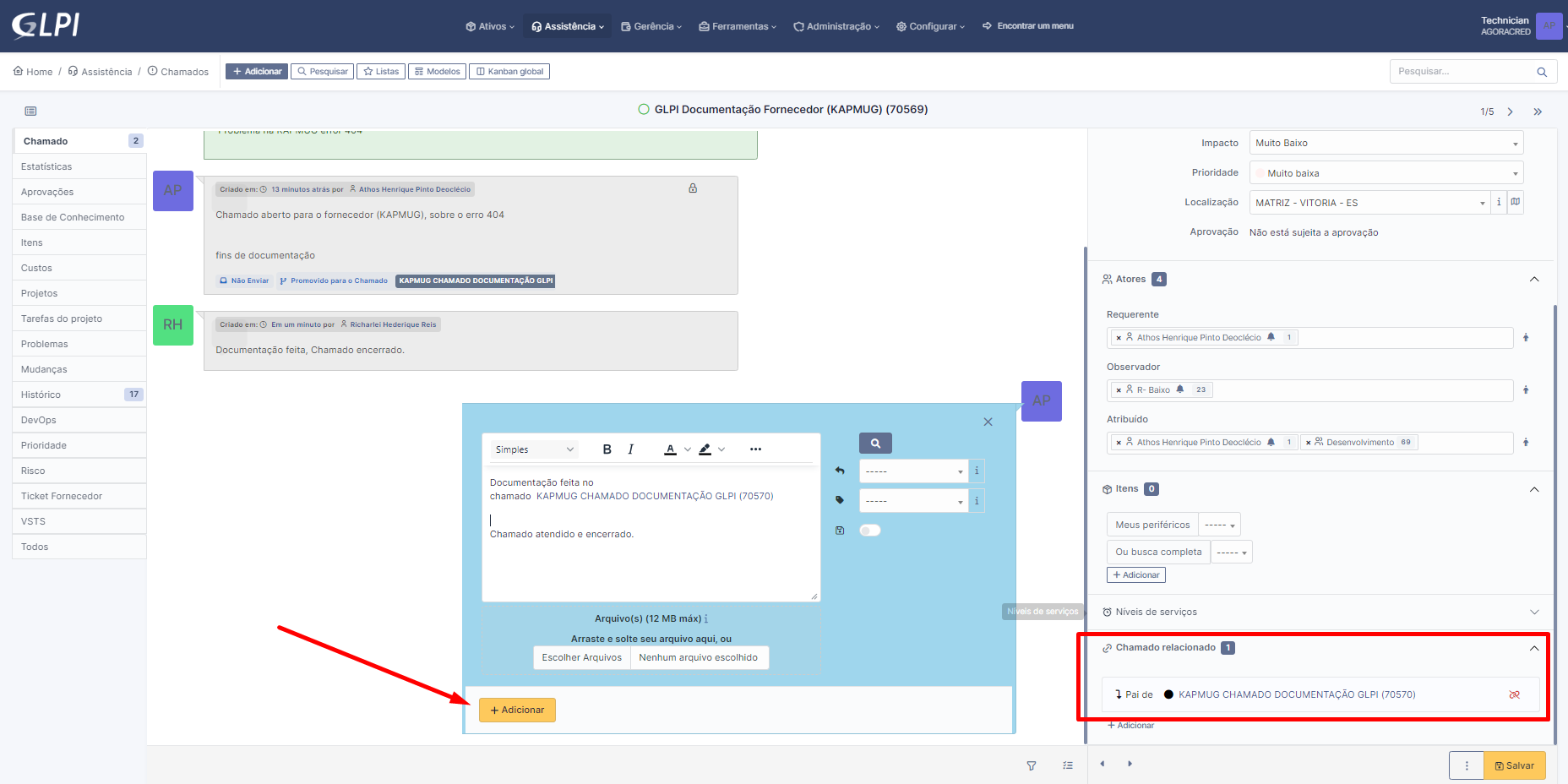The image size is (1568, 784).
Task: Toggle the private followup switch
Action: point(870,531)
